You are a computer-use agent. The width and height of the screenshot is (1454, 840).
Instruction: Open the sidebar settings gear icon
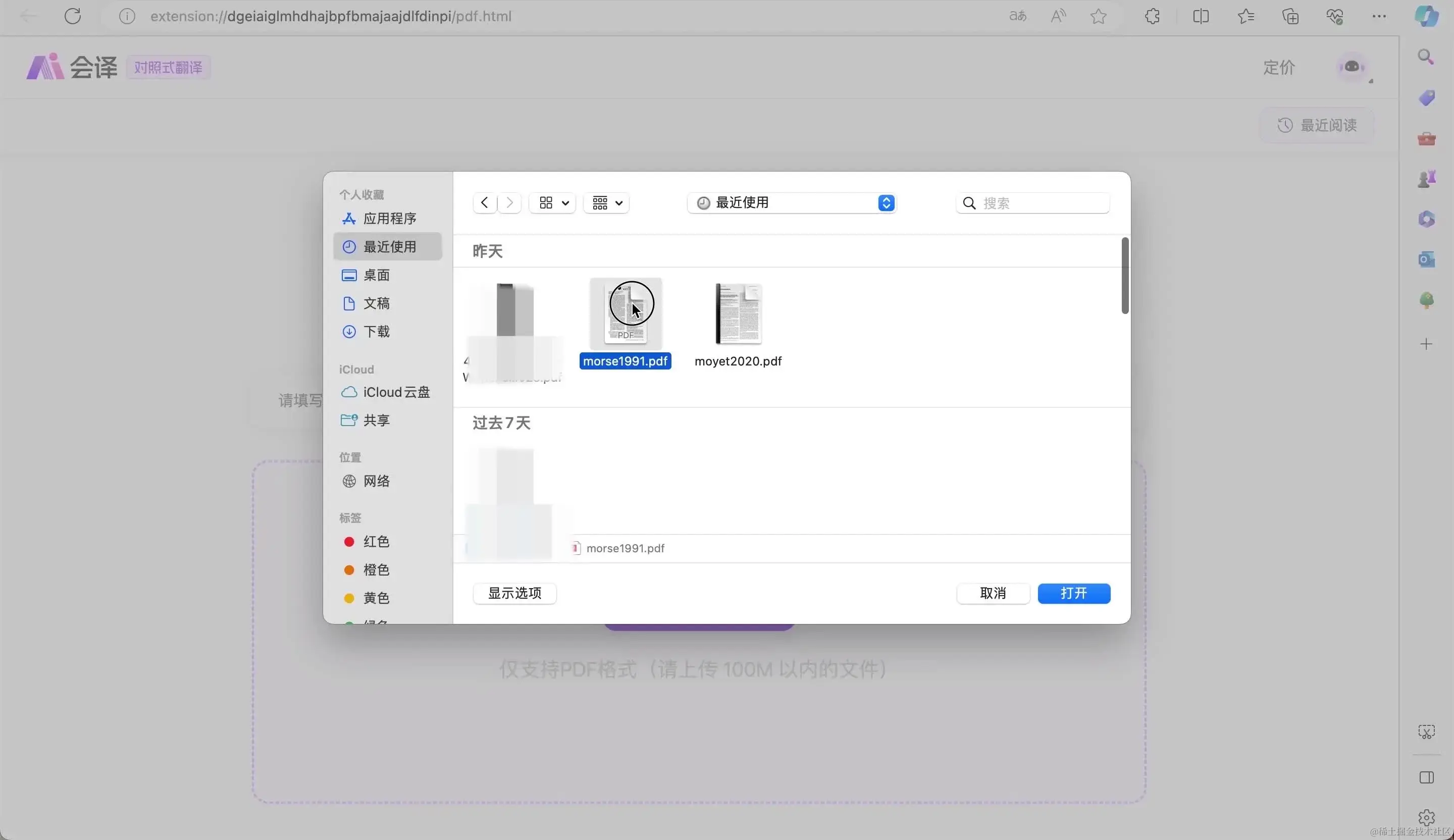tap(1426, 817)
